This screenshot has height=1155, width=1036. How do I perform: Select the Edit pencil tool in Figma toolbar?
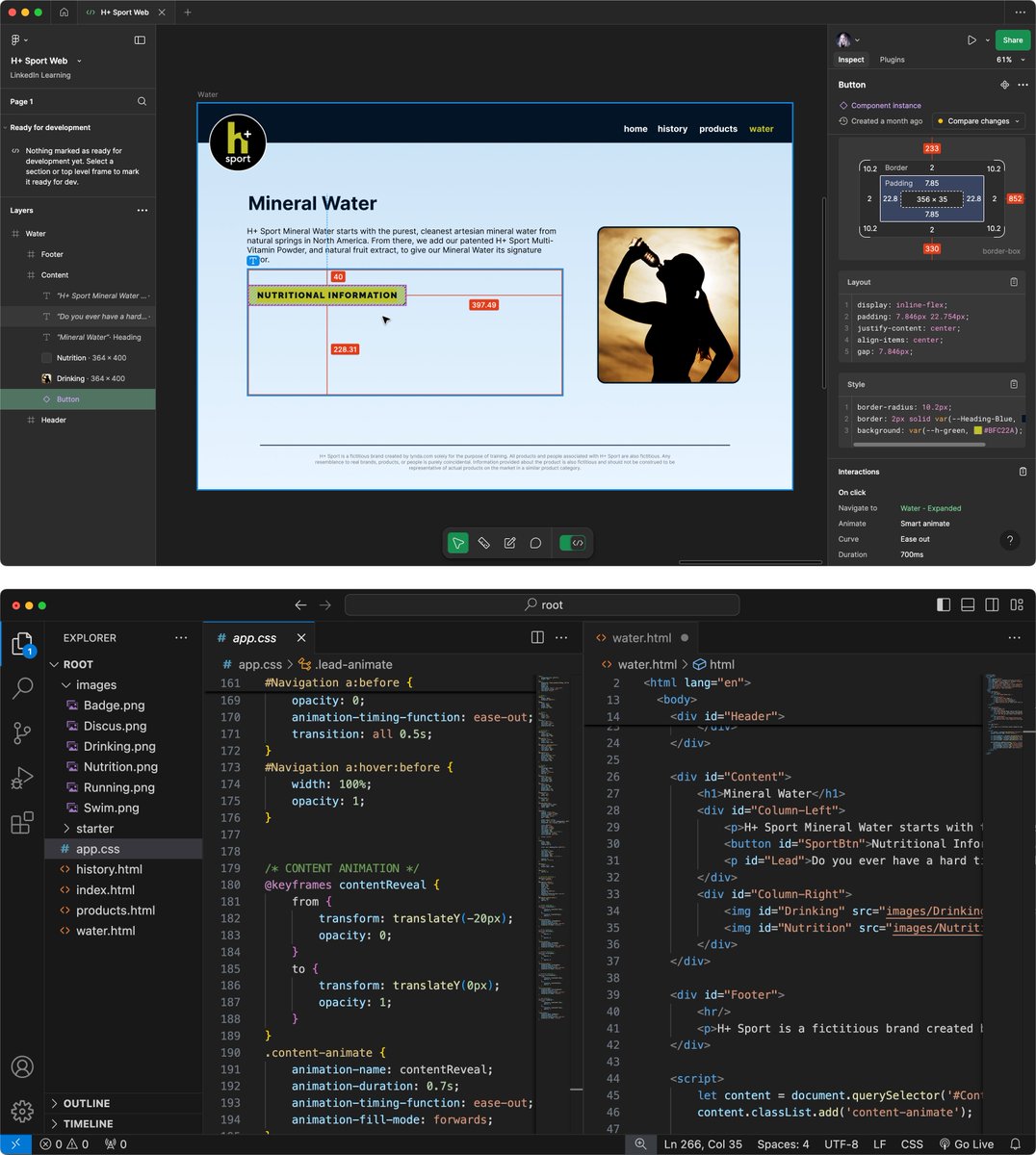(509, 542)
